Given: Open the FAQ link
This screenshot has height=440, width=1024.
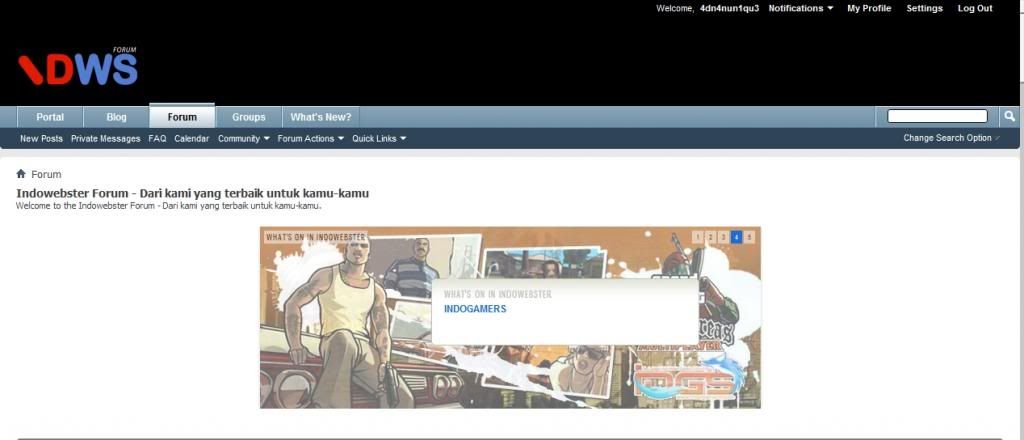Looking at the screenshot, I should click(157, 138).
